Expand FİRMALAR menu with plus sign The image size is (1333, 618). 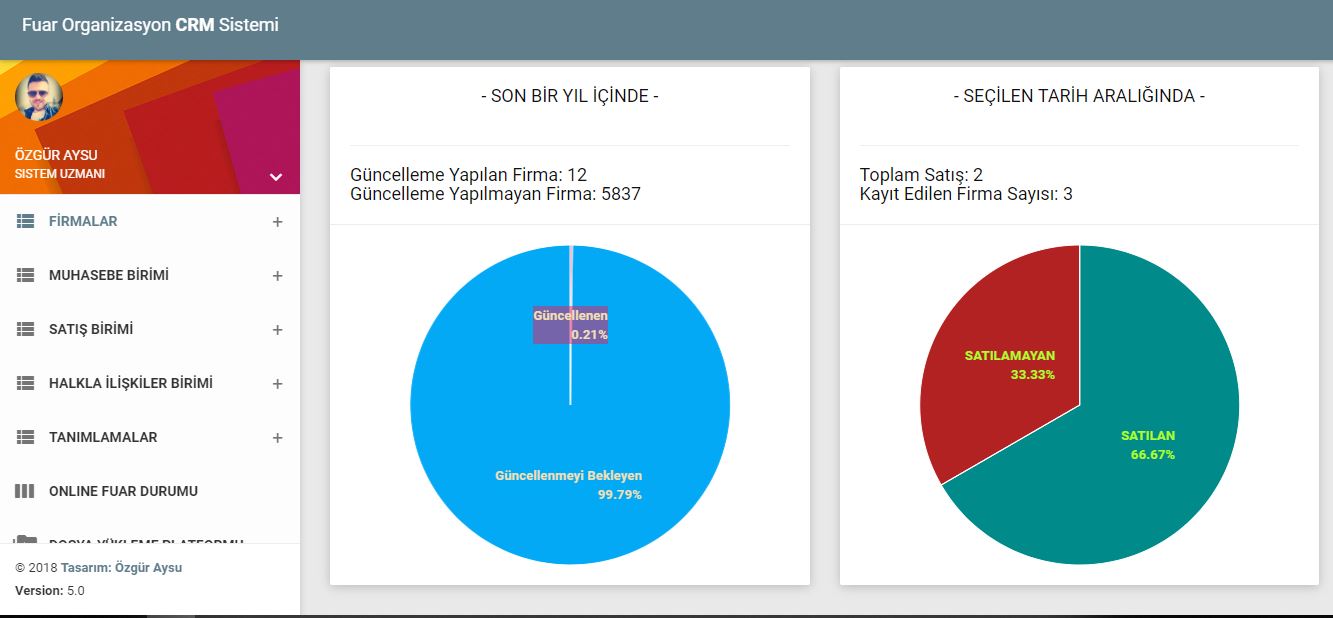(278, 222)
